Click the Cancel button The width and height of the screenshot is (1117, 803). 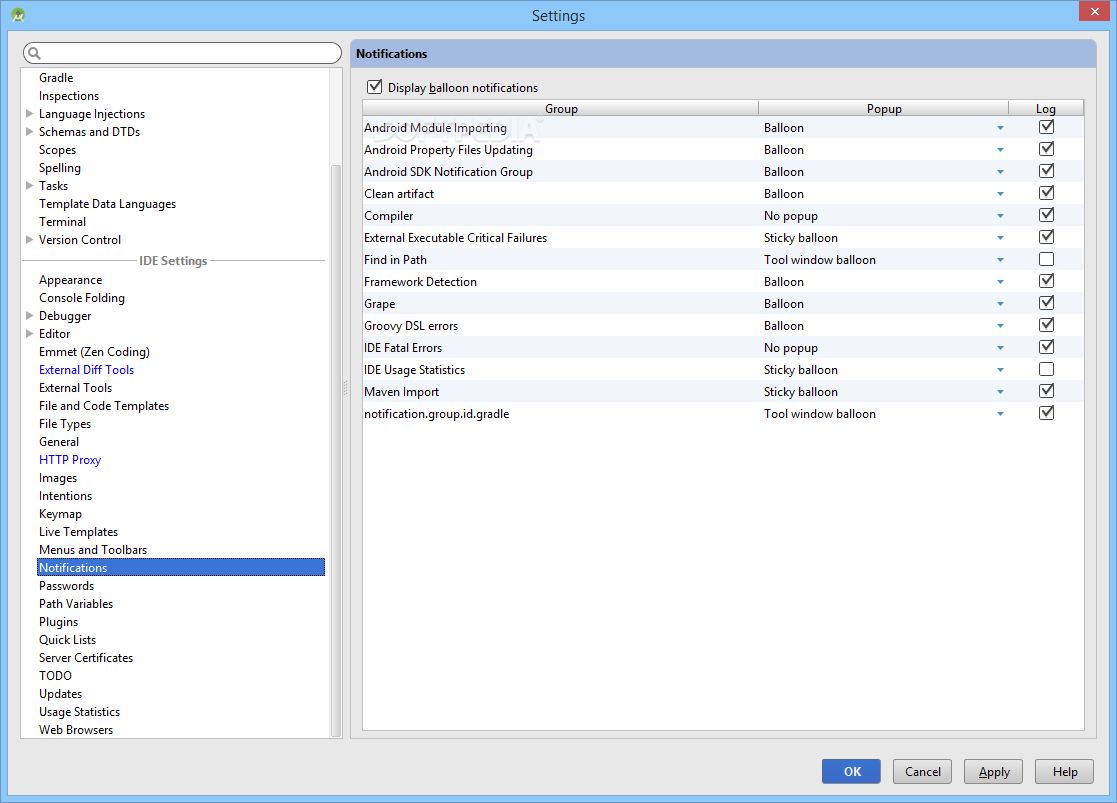[x=923, y=772]
